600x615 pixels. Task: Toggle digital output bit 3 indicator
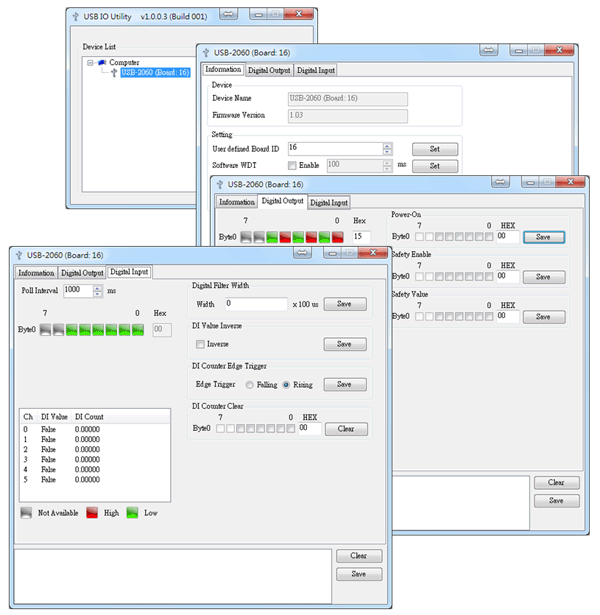[298, 237]
